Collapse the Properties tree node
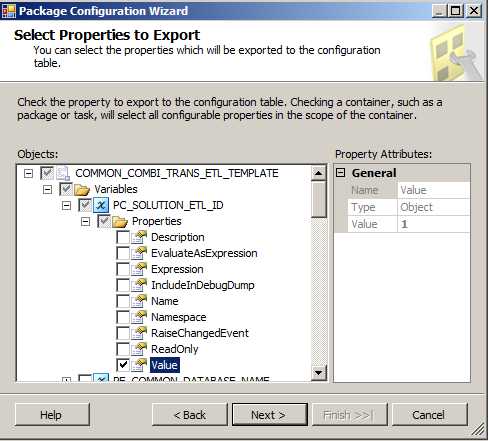 tap(85, 221)
